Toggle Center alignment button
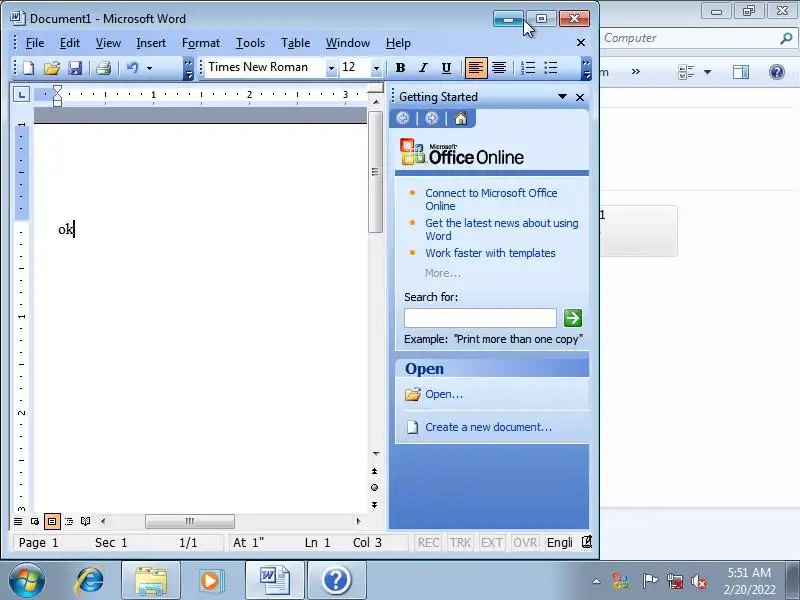Image resolution: width=800 pixels, height=600 pixels. click(499, 68)
